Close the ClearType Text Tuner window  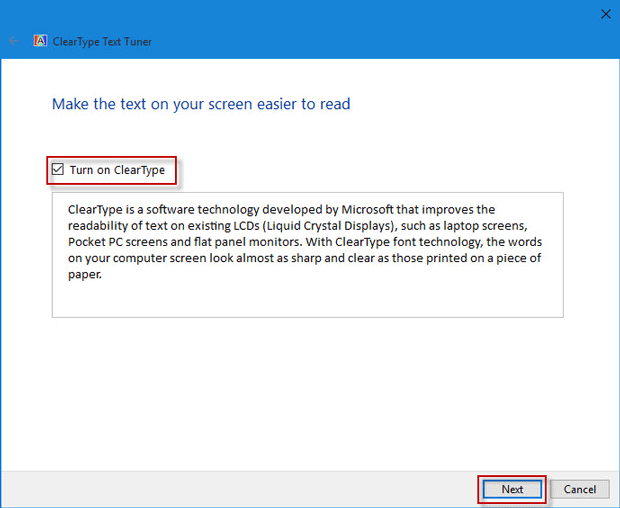pyautogui.click(x=605, y=14)
